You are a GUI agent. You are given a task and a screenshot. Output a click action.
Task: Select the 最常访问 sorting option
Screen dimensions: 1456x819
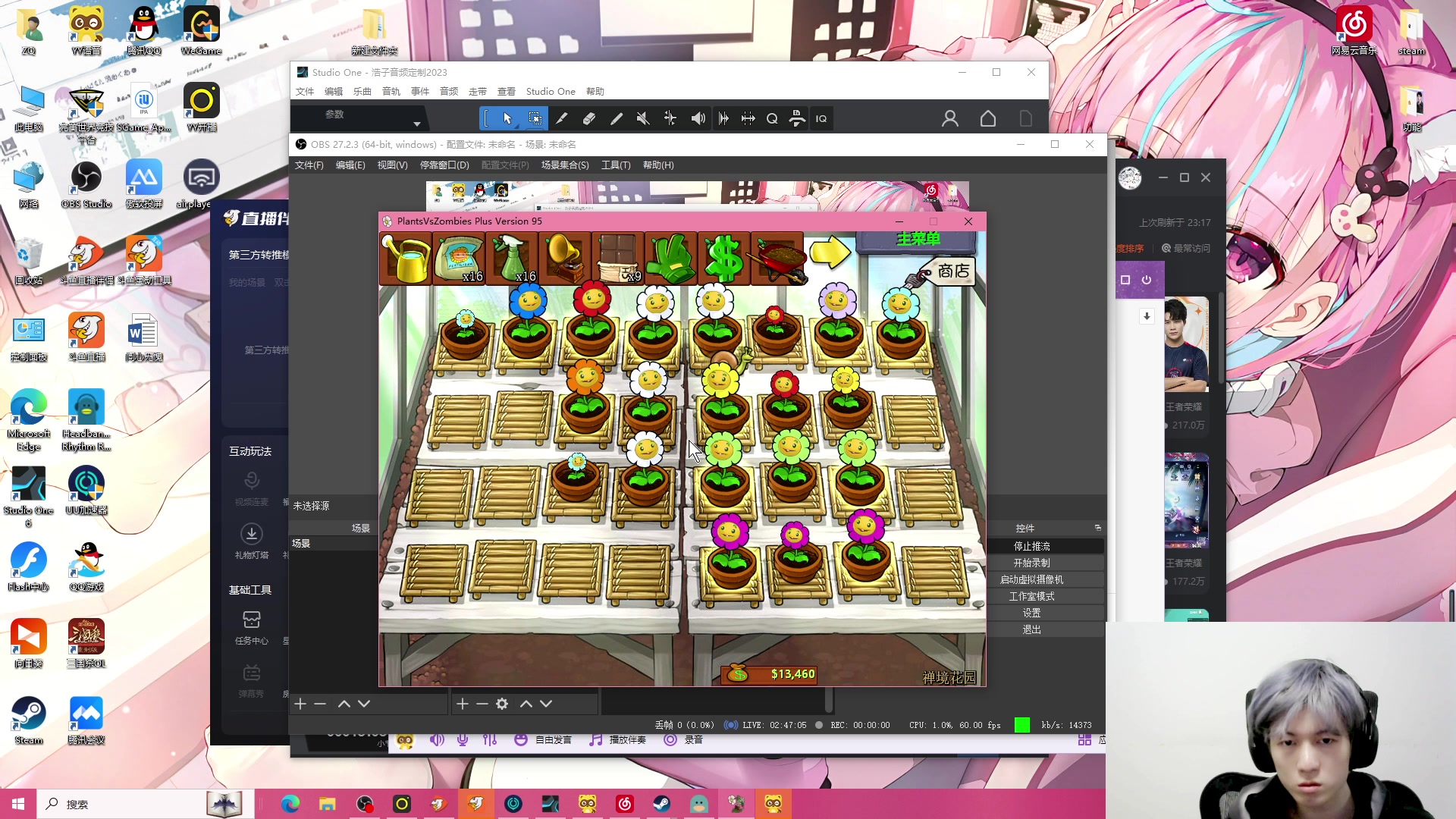(1186, 248)
